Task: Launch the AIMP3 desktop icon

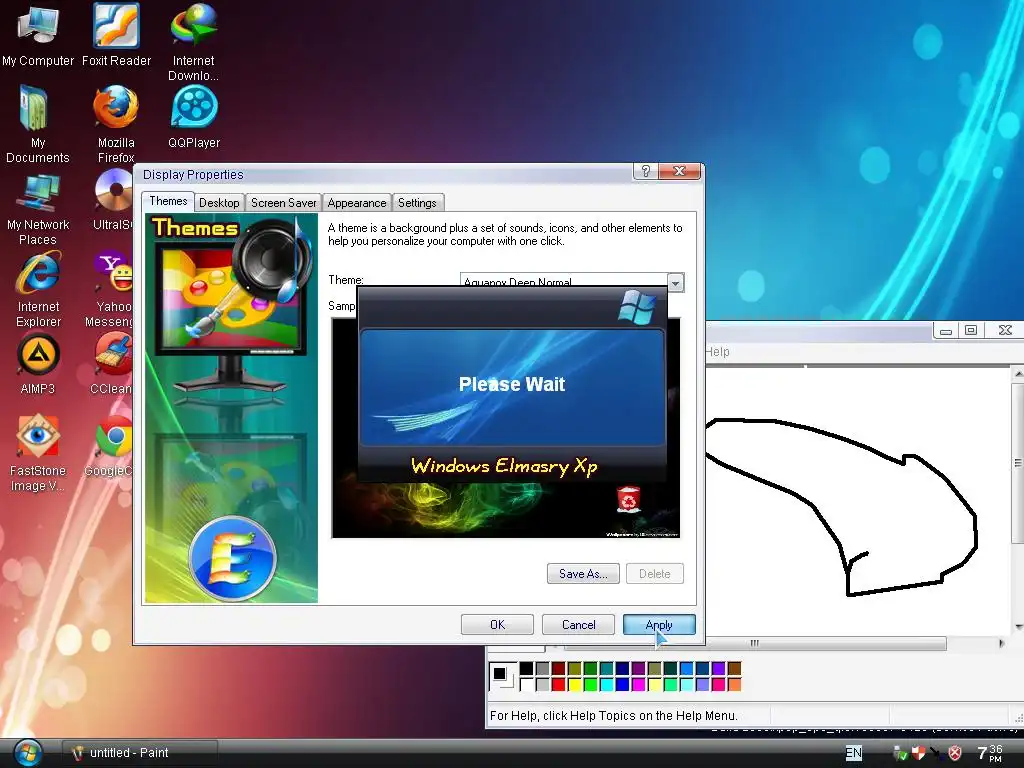Action: tap(38, 364)
